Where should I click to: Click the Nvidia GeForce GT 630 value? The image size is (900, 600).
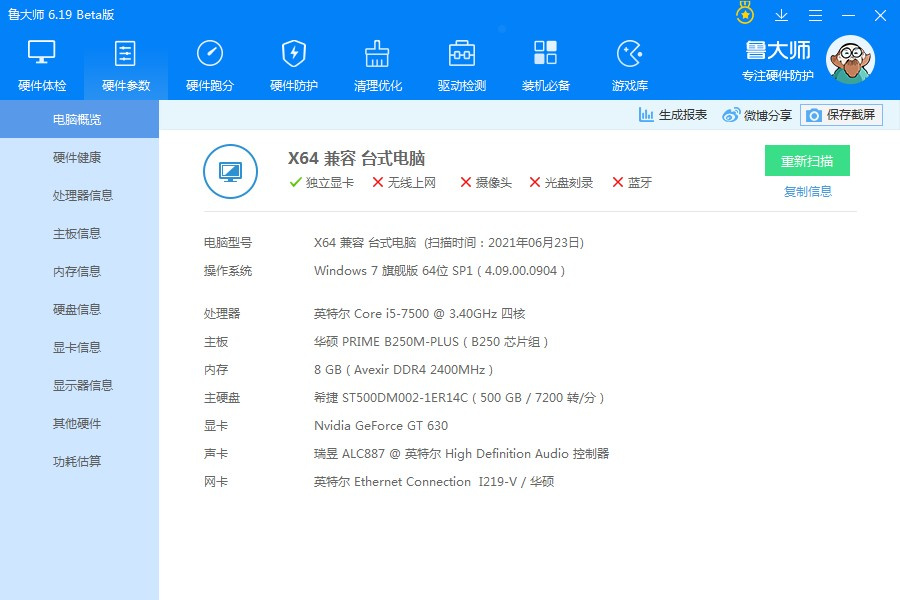(381, 425)
